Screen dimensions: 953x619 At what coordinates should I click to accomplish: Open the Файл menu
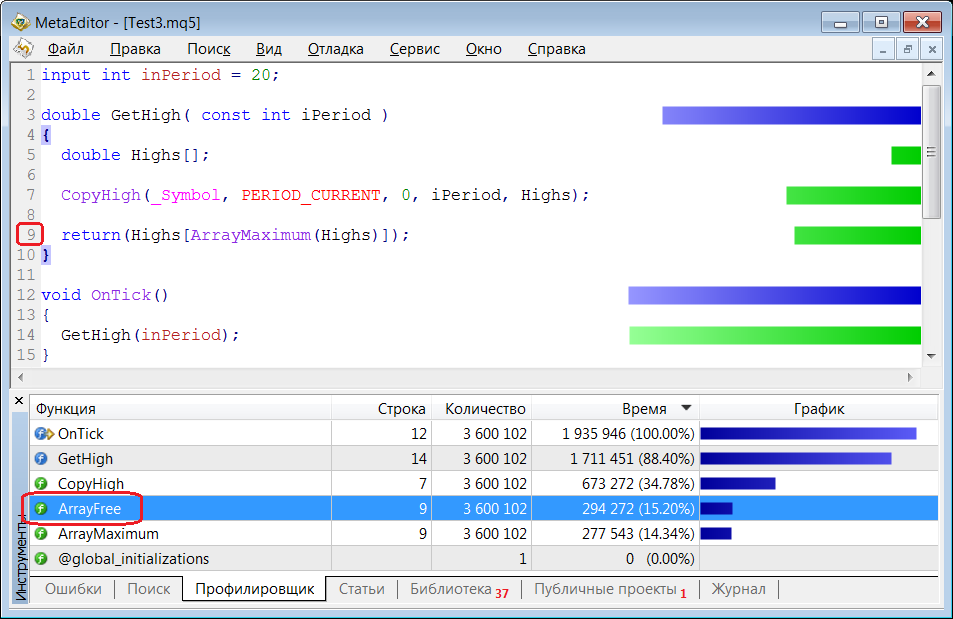pyautogui.click(x=66, y=49)
